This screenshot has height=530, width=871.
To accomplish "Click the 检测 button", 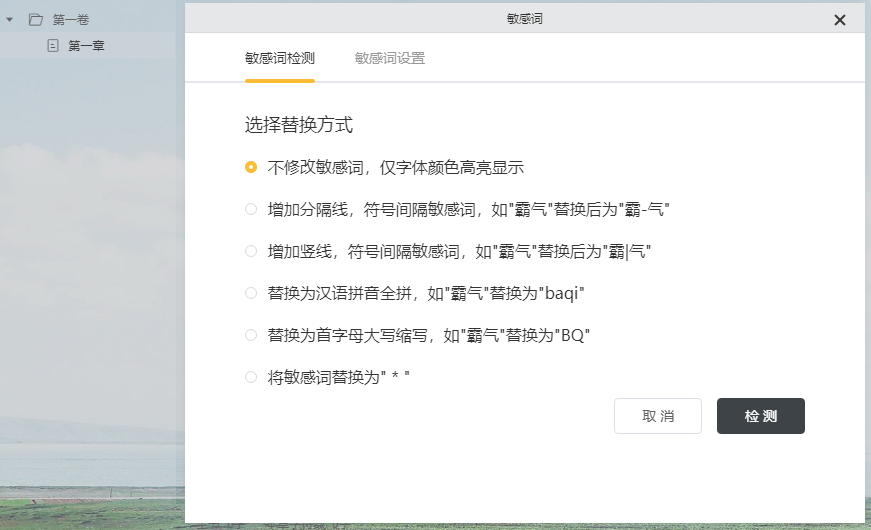I will (x=760, y=416).
